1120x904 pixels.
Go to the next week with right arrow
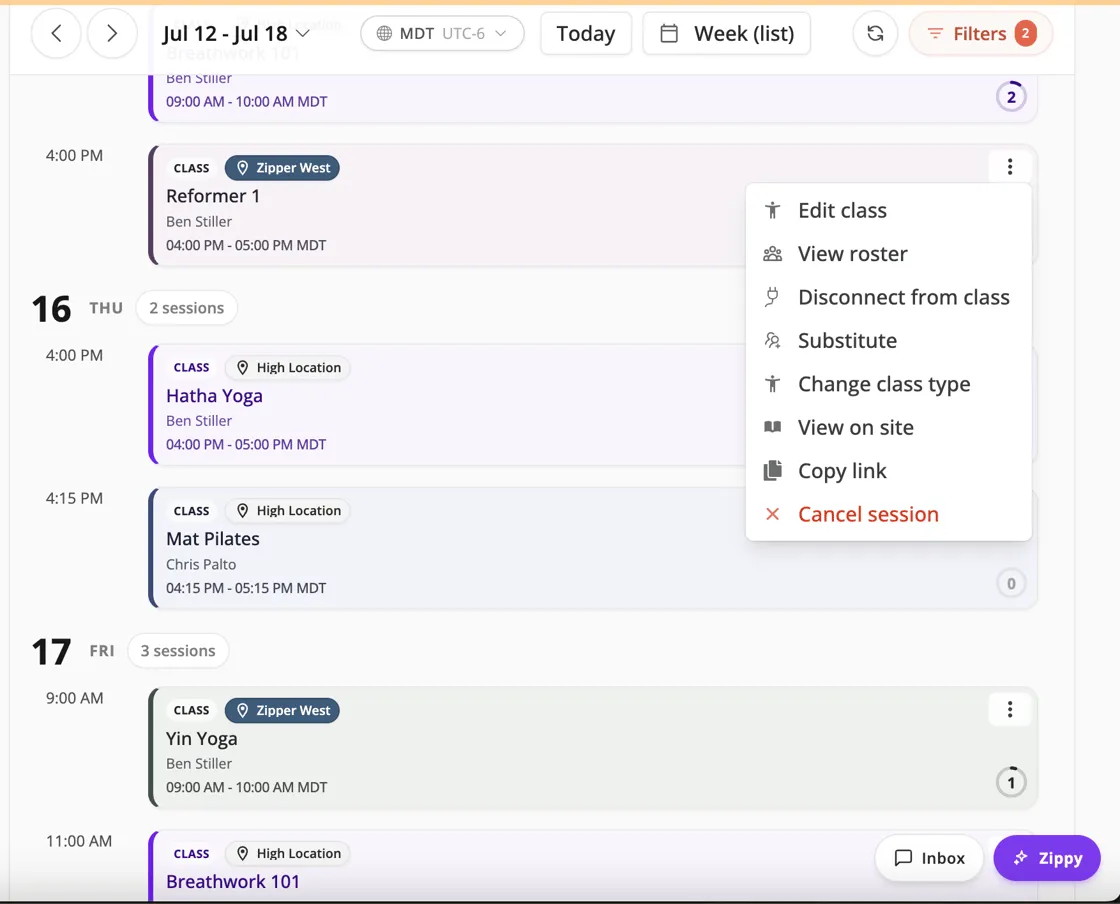(x=111, y=33)
